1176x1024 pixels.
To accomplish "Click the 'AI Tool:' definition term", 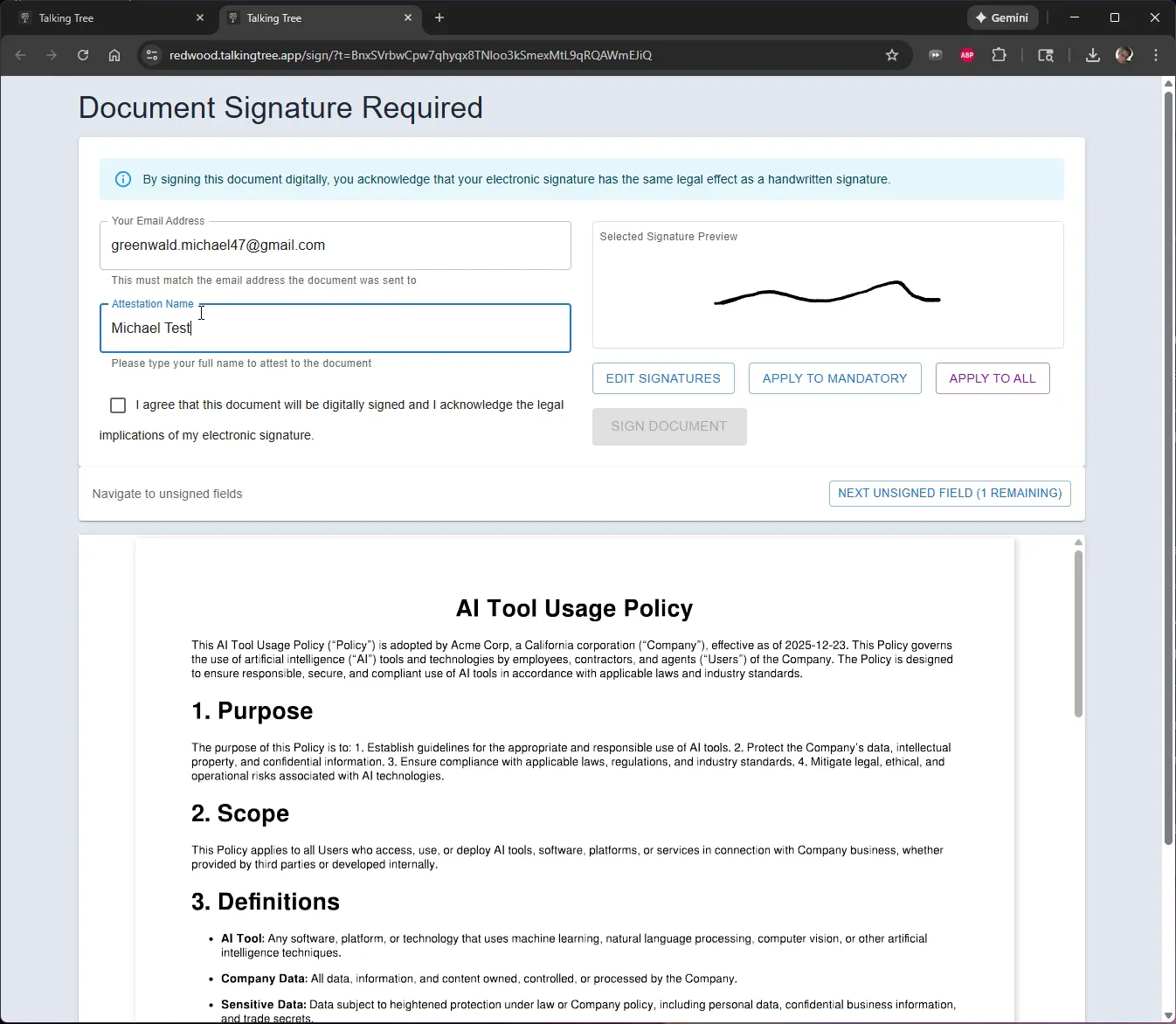I will pyautogui.click(x=243, y=938).
